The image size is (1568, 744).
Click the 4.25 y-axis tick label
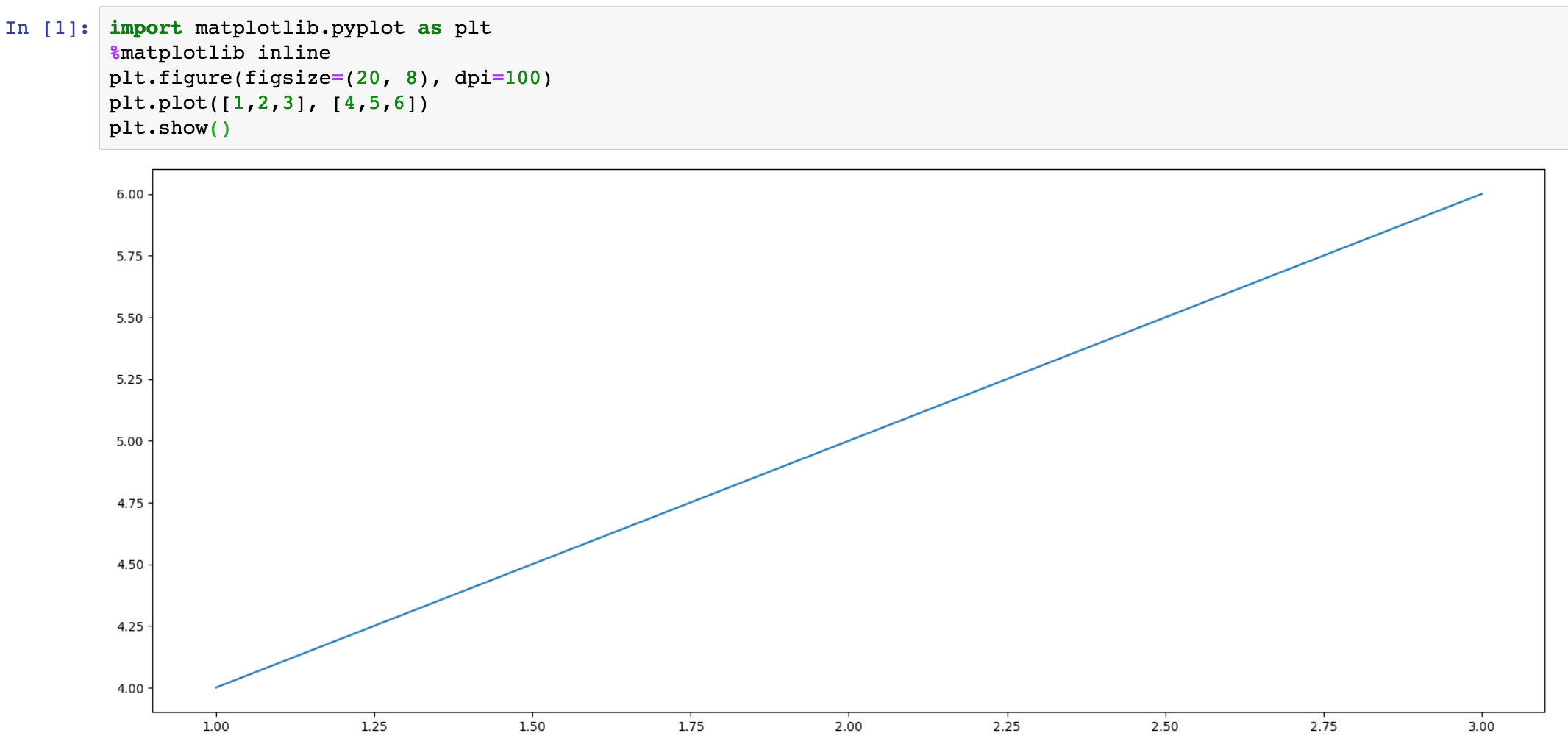[x=129, y=626]
